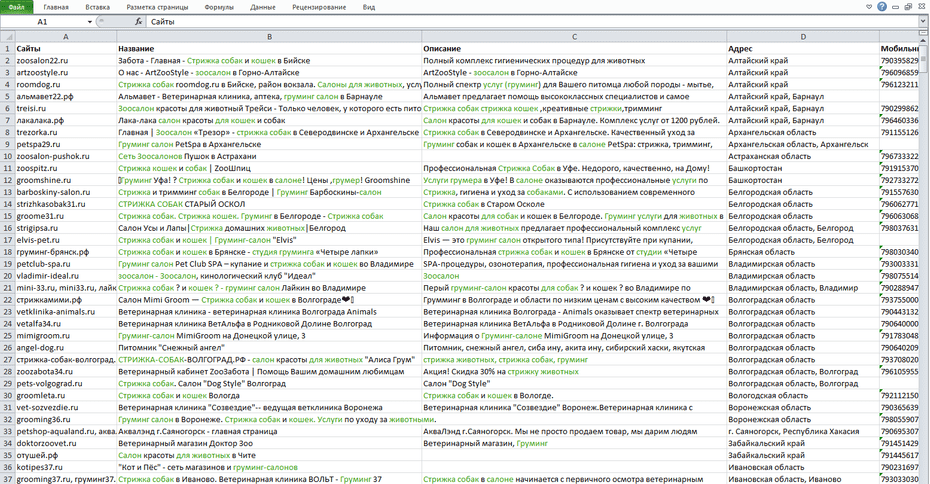Expand the formula bar with the chevron
This screenshot has height=484, width=930.
click(x=923, y=21)
